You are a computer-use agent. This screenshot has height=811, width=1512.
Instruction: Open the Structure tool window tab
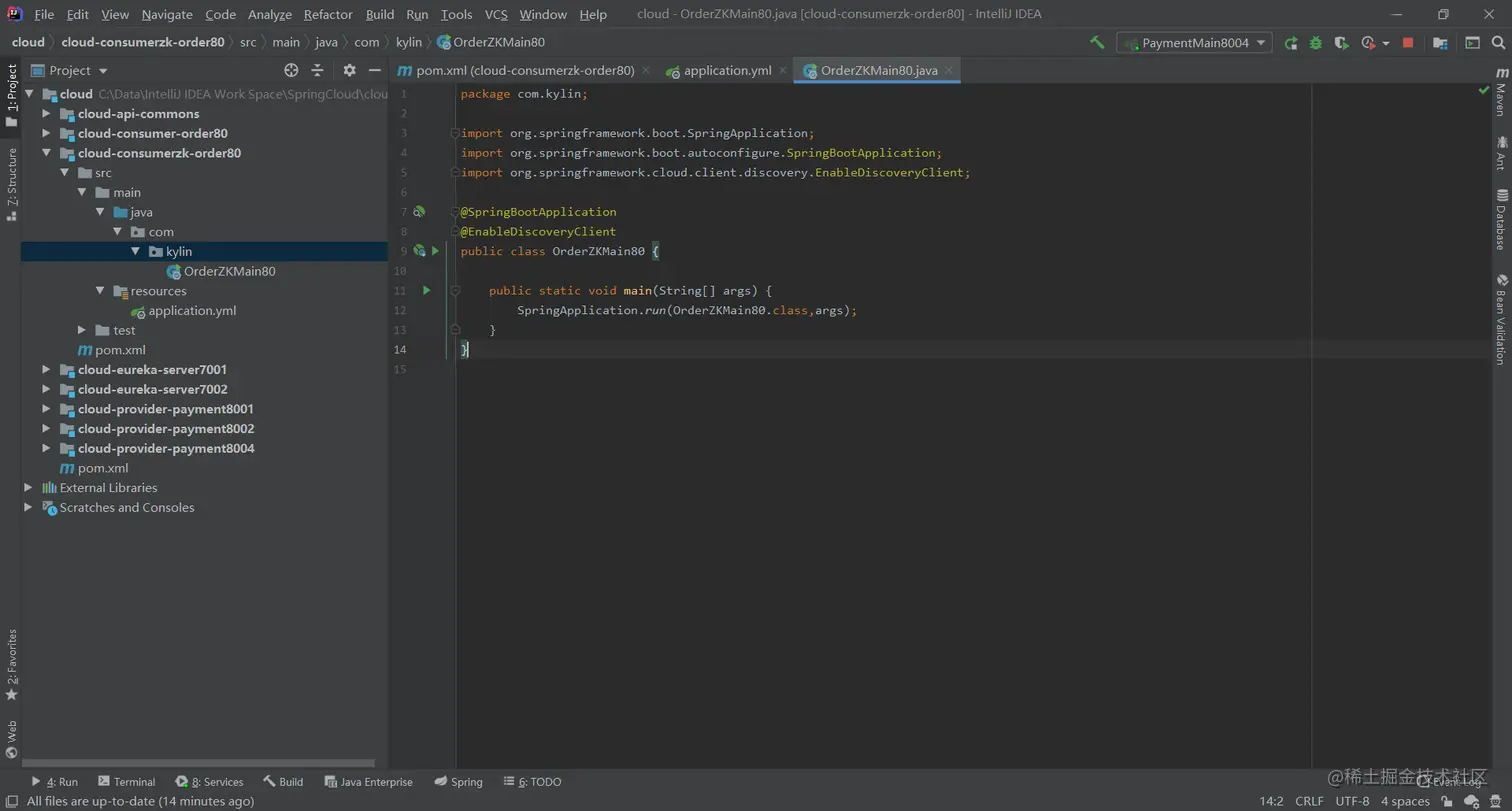click(11, 184)
